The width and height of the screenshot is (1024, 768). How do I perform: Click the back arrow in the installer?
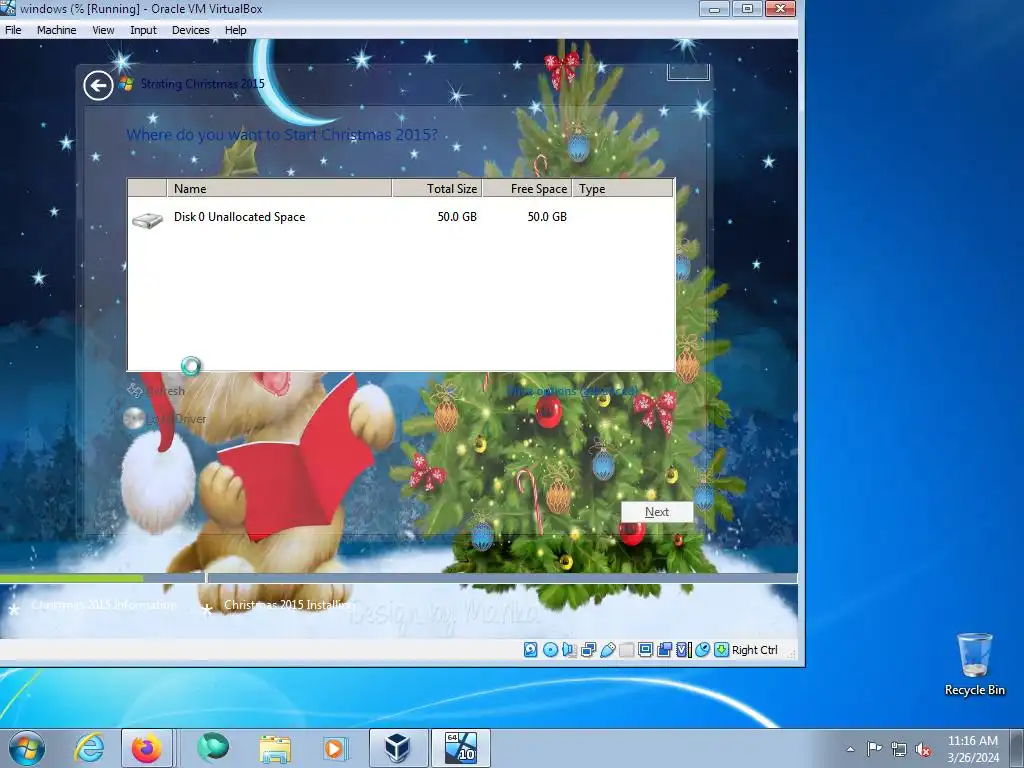(98, 86)
